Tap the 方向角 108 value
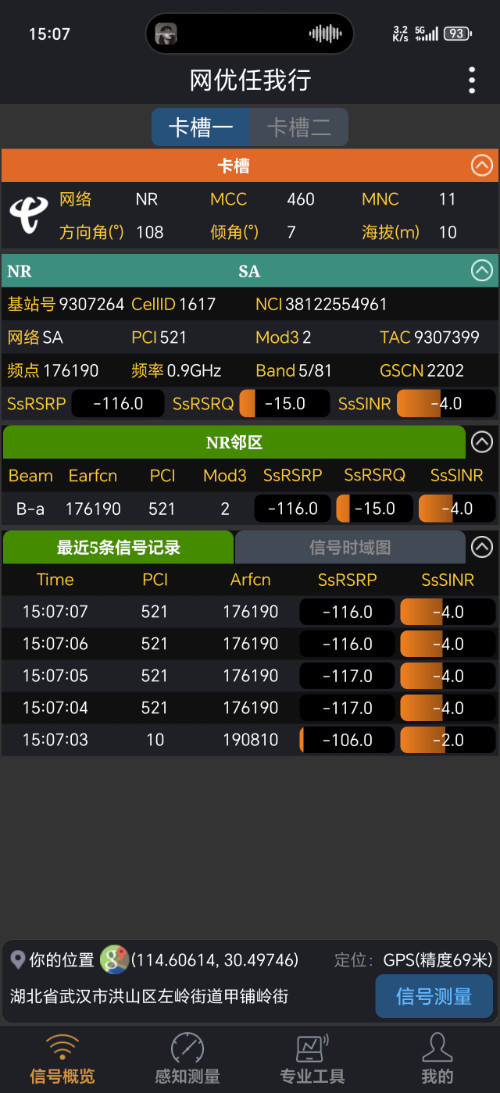Screen dimensions: 500x1093 [150, 232]
